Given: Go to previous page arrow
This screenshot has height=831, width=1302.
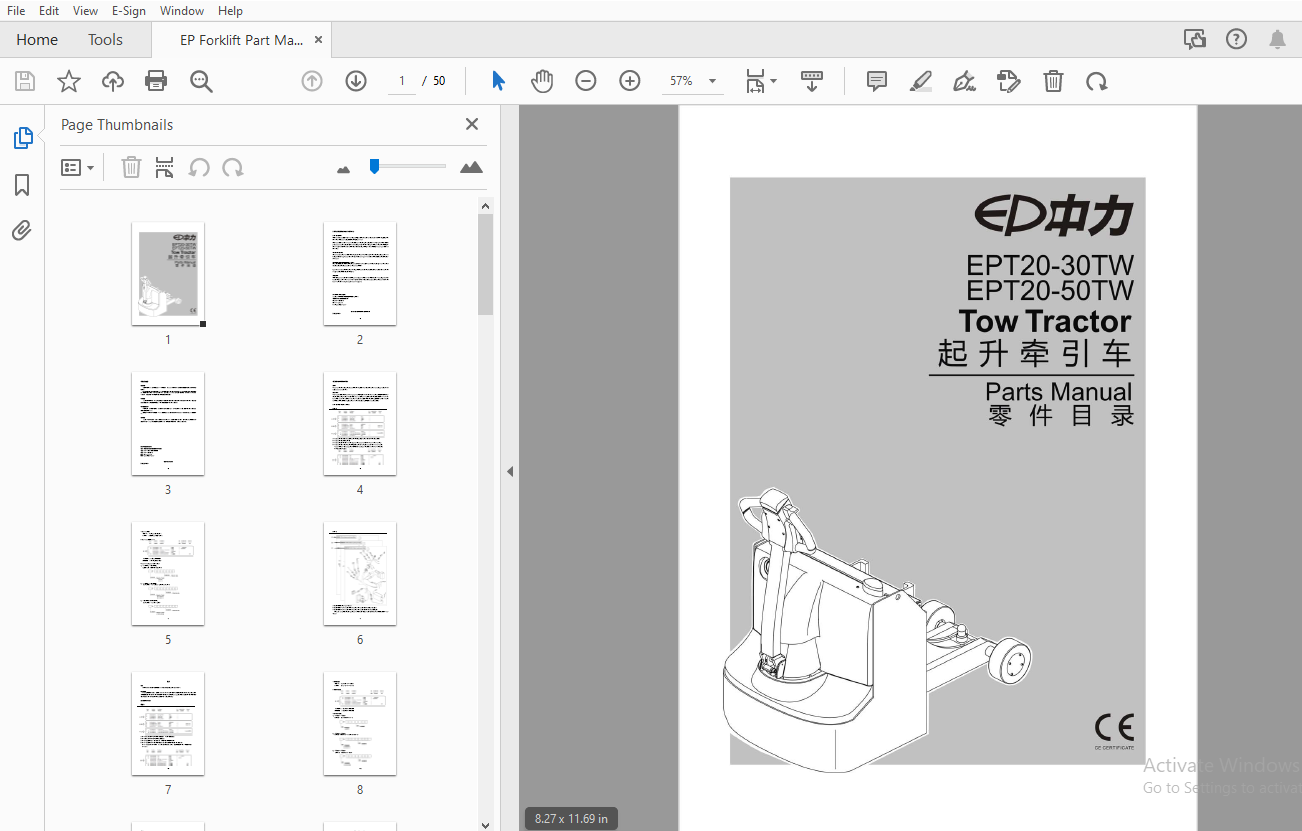Looking at the screenshot, I should pyautogui.click(x=312, y=81).
